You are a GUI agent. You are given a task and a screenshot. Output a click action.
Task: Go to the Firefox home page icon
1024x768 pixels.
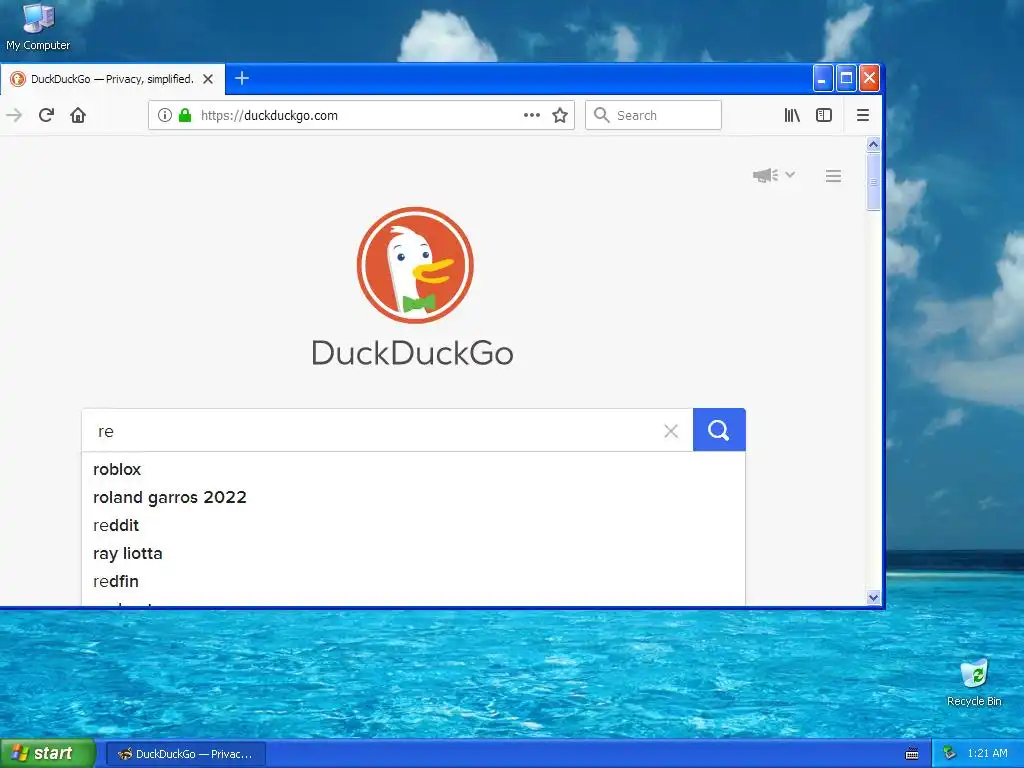(78, 116)
